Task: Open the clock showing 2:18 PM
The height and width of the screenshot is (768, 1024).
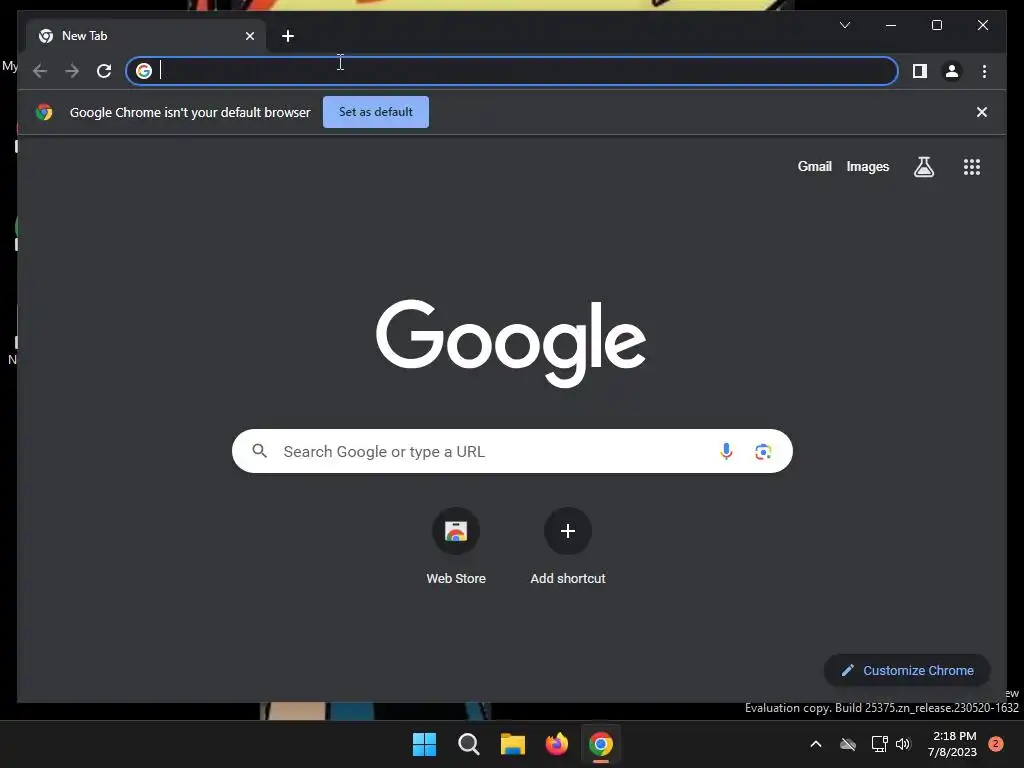Action: [952, 744]
